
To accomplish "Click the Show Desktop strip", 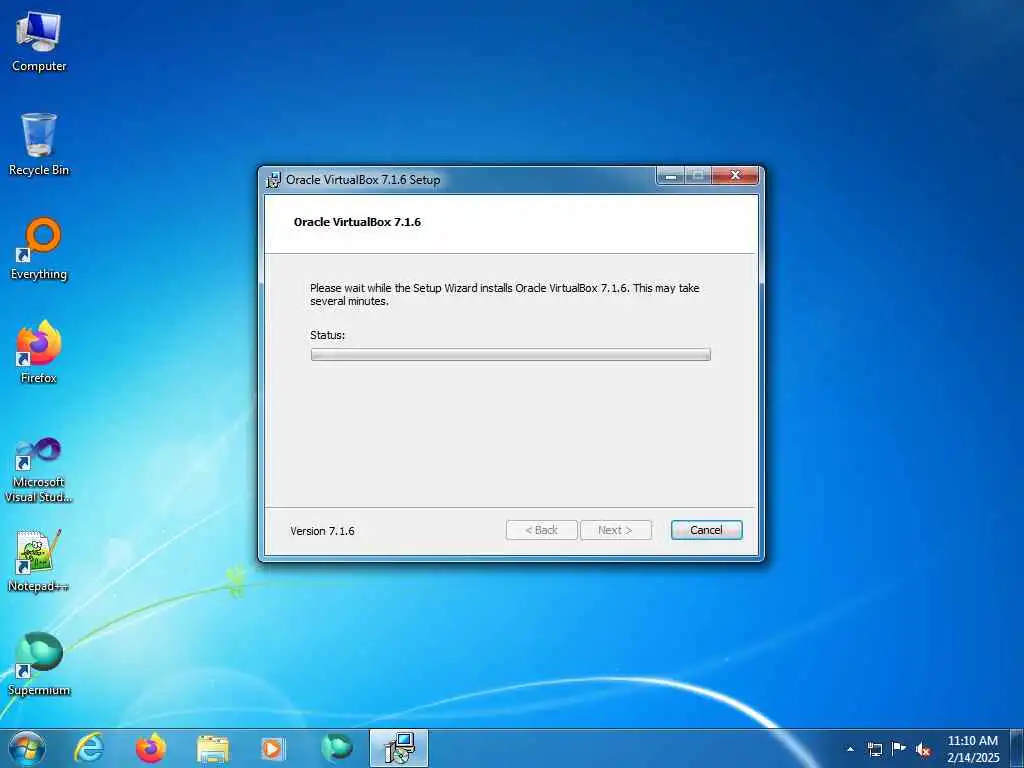I will point(1017,748).
